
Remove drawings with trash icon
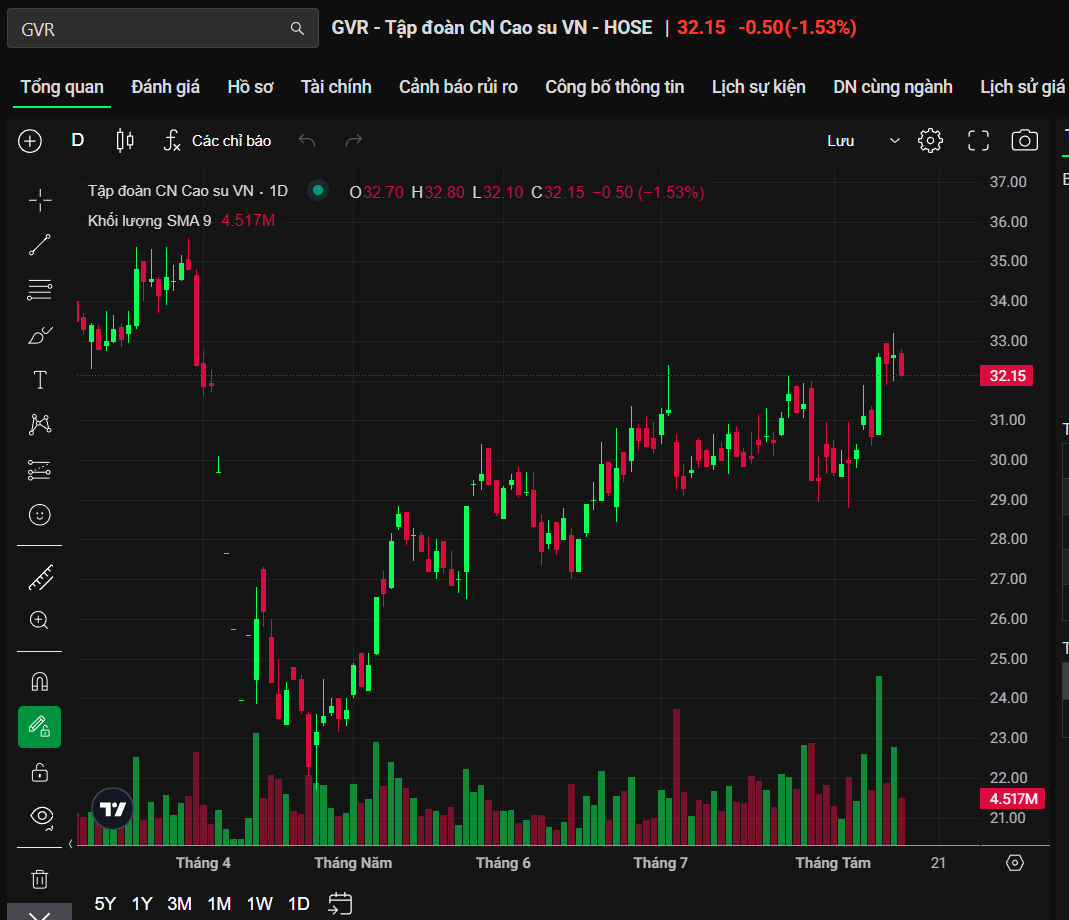40,879
